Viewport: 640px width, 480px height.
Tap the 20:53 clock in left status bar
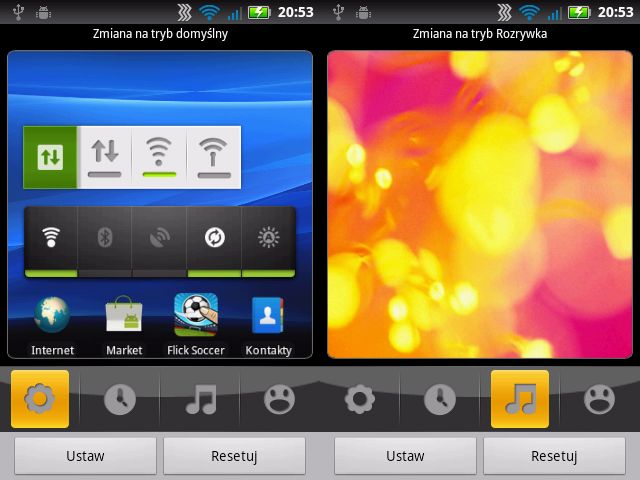click(296, 12)
